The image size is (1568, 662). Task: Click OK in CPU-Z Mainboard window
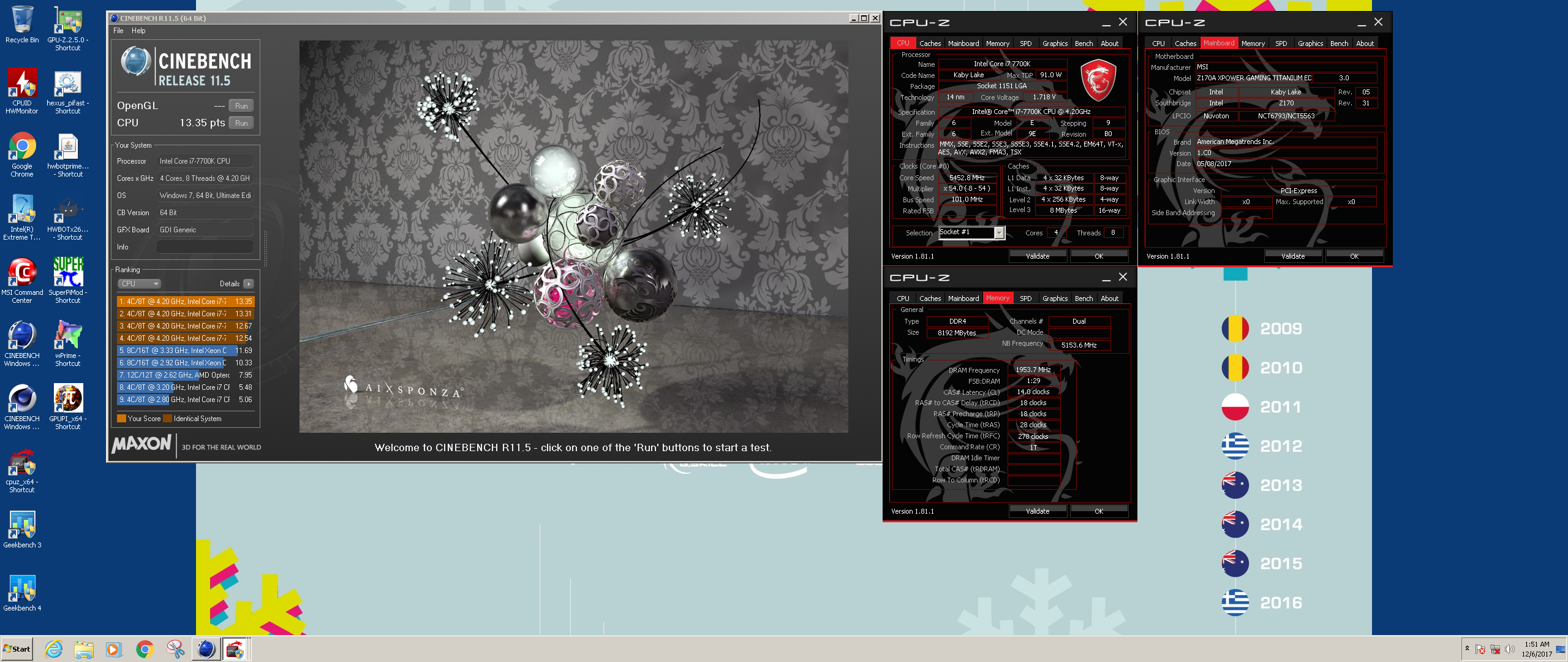pos(1354,256)
